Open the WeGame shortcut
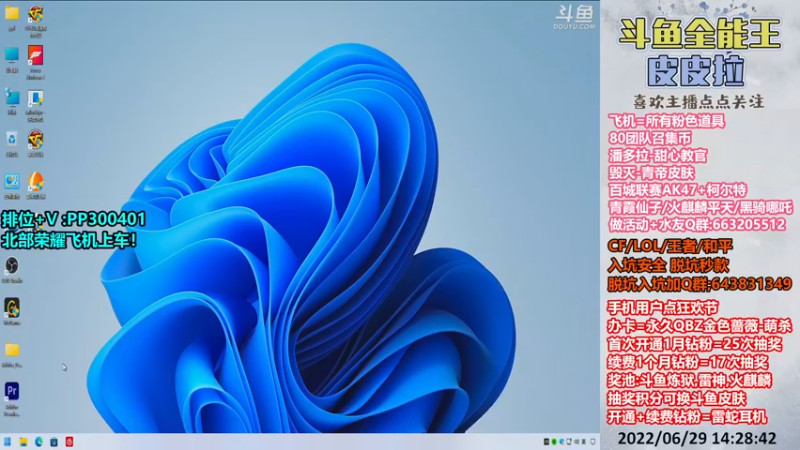 coord(12,308)
